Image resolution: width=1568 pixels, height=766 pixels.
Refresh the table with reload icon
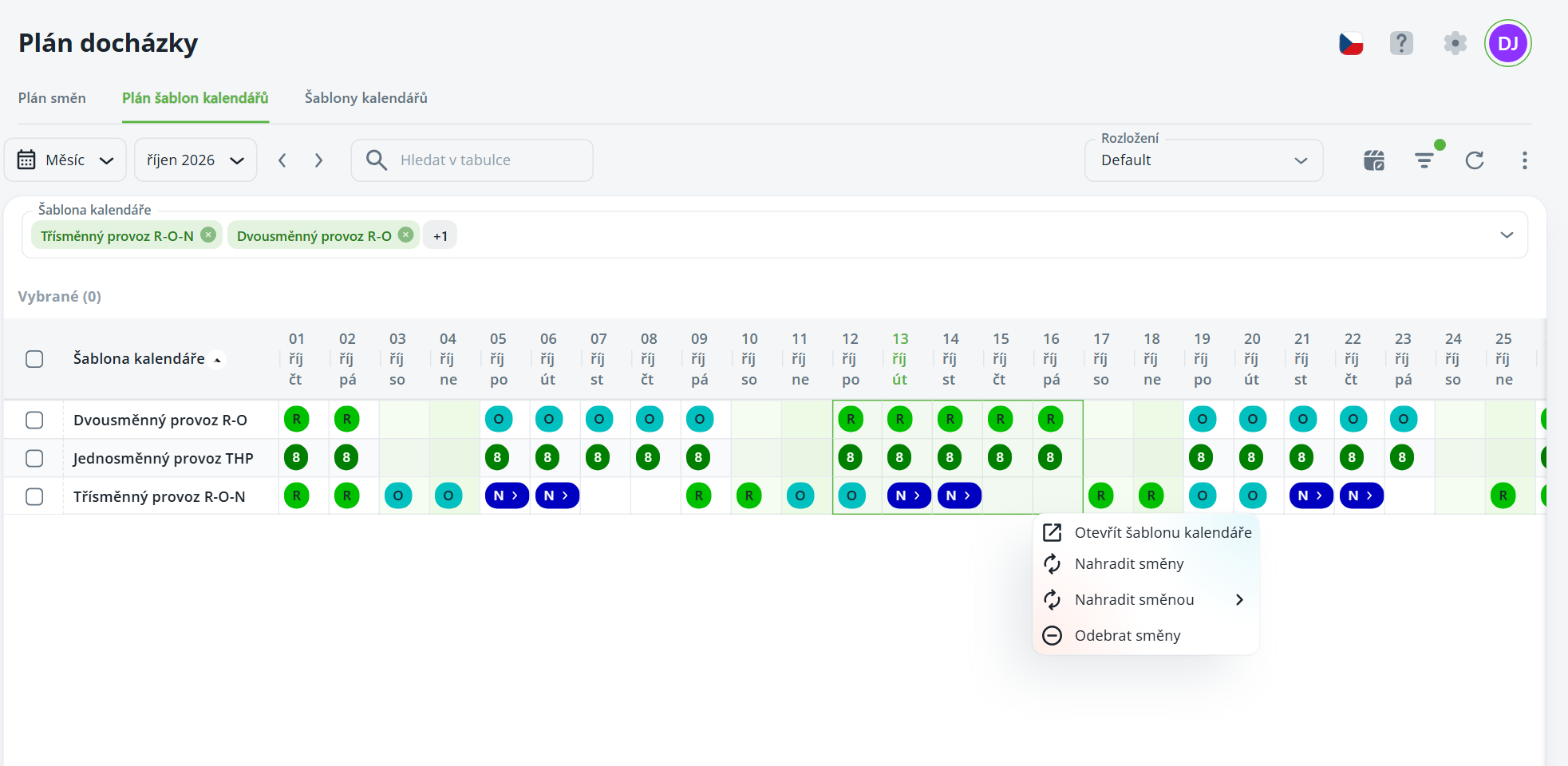1475,160
